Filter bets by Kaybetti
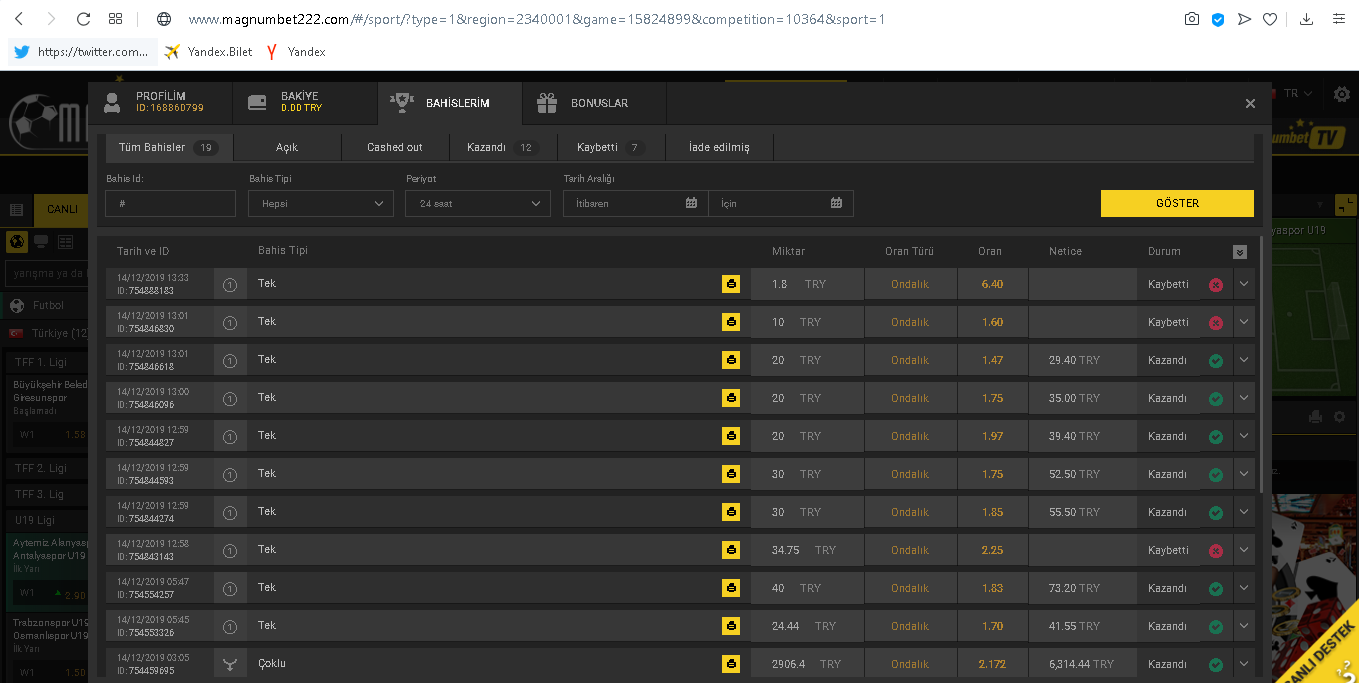 pos(611,147)
